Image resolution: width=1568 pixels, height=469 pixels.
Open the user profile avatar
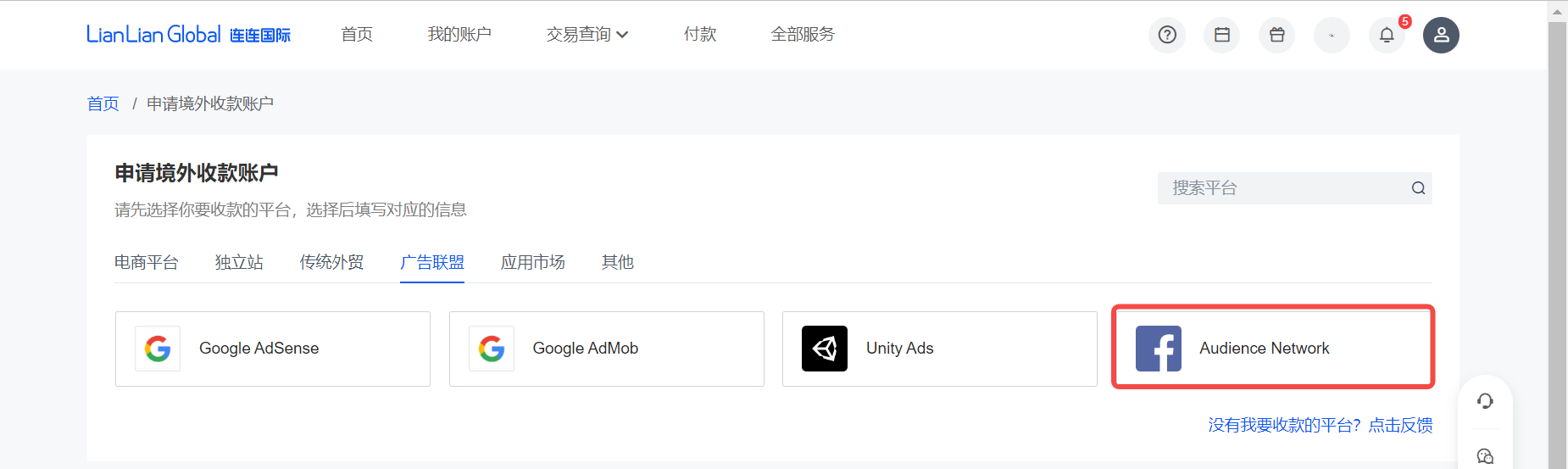1441,35
